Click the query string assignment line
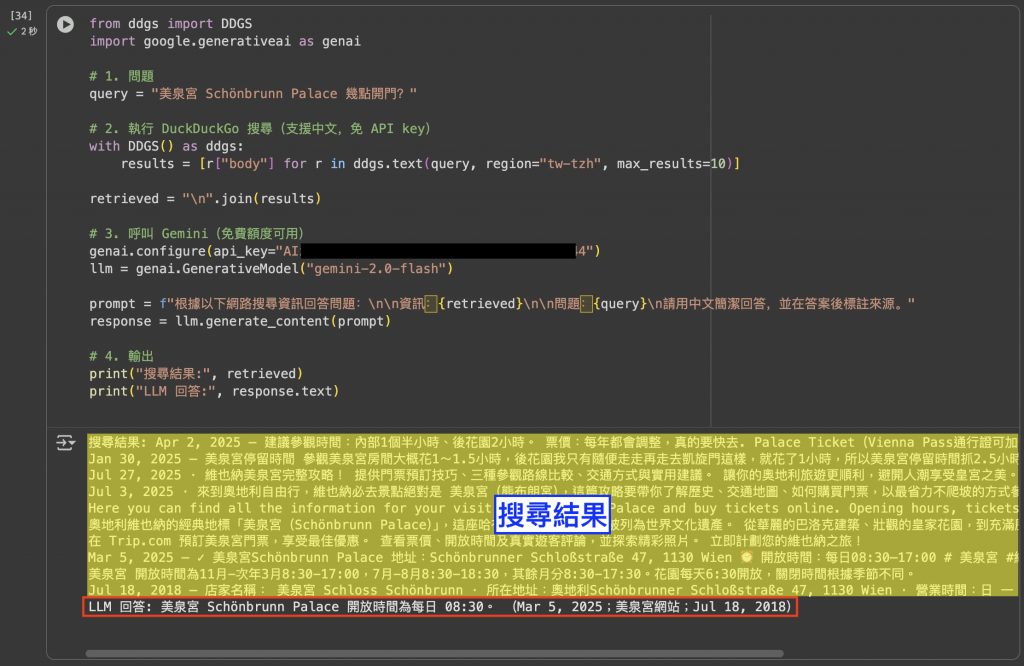 [x=253, y=93]
